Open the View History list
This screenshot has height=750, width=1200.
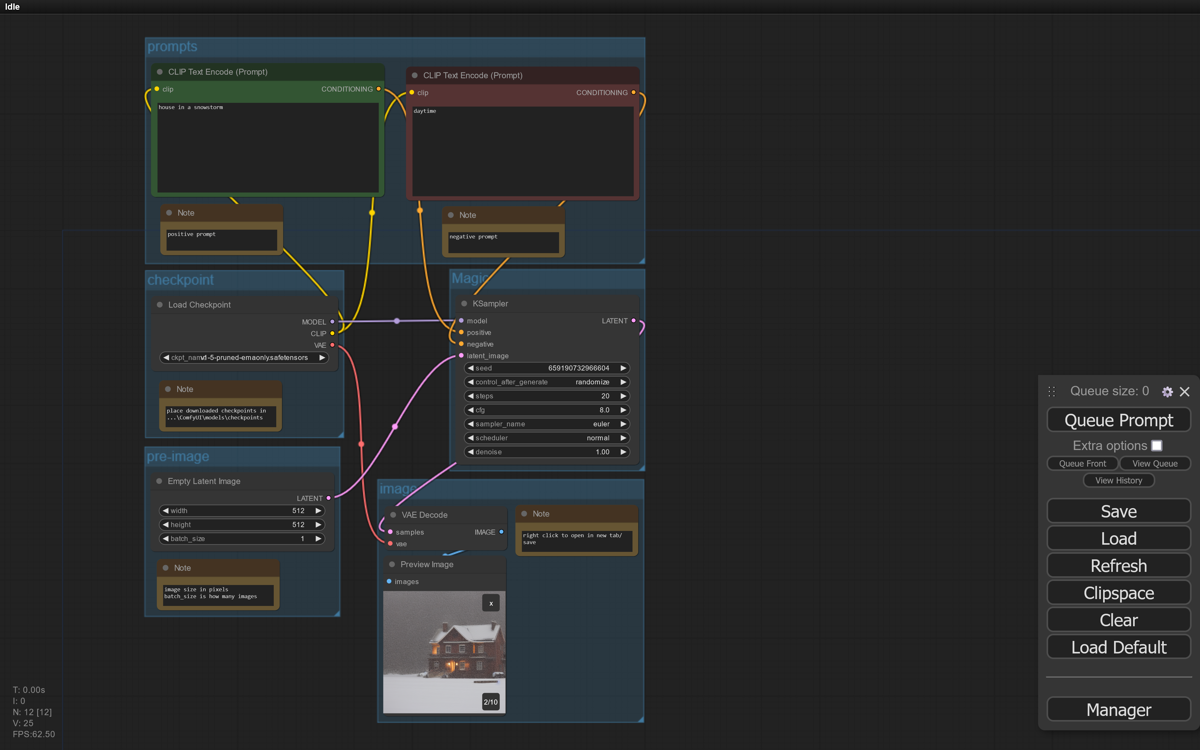[x=1118, y=481]
